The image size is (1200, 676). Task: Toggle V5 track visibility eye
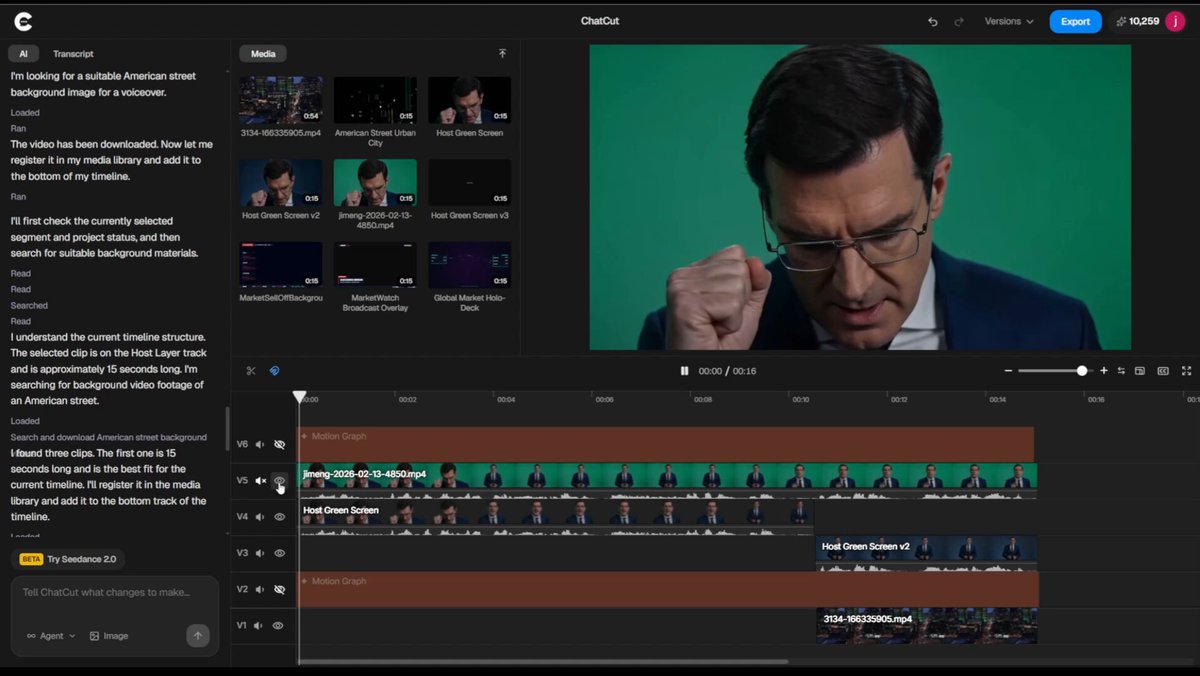click(x=280, y=481)
